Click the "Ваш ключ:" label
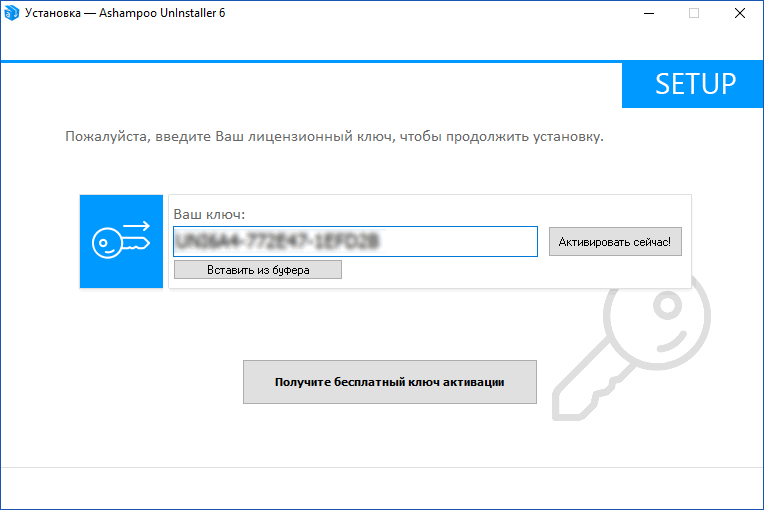Image resolution: width=764 pixels, height=510 pixels. [x=209, y=214]
